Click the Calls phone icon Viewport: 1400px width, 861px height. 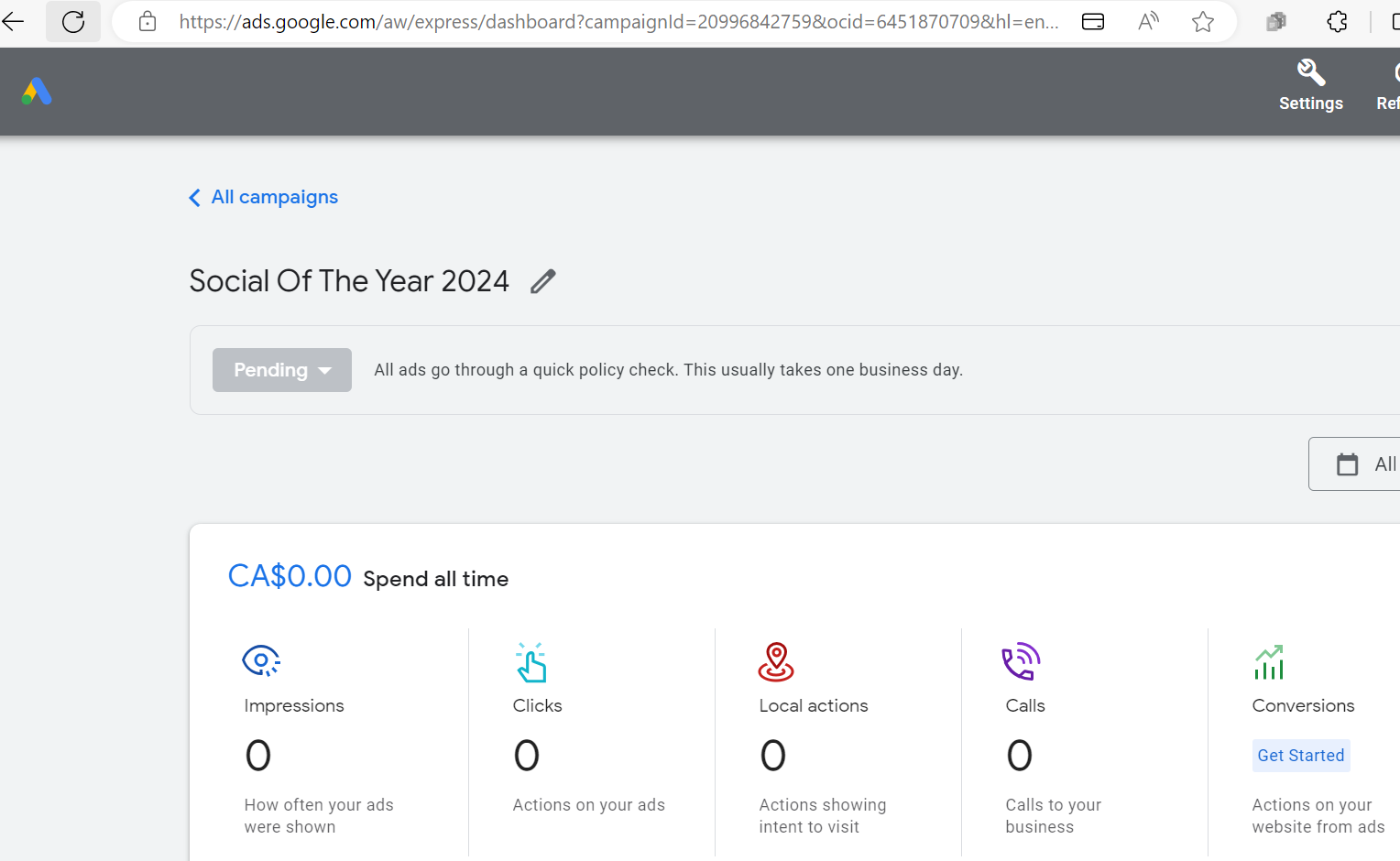tap(1021, 661)
